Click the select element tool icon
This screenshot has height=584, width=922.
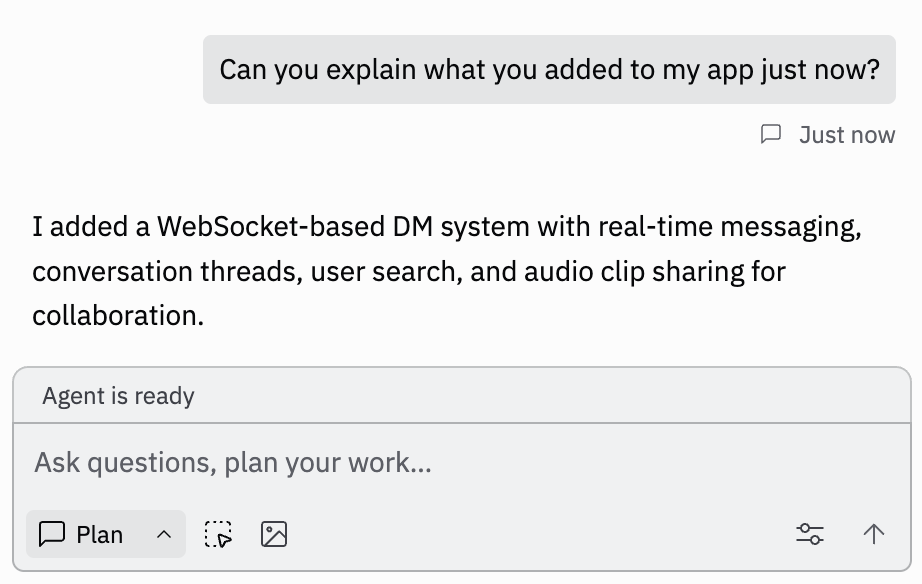click(x=218, y=534)
